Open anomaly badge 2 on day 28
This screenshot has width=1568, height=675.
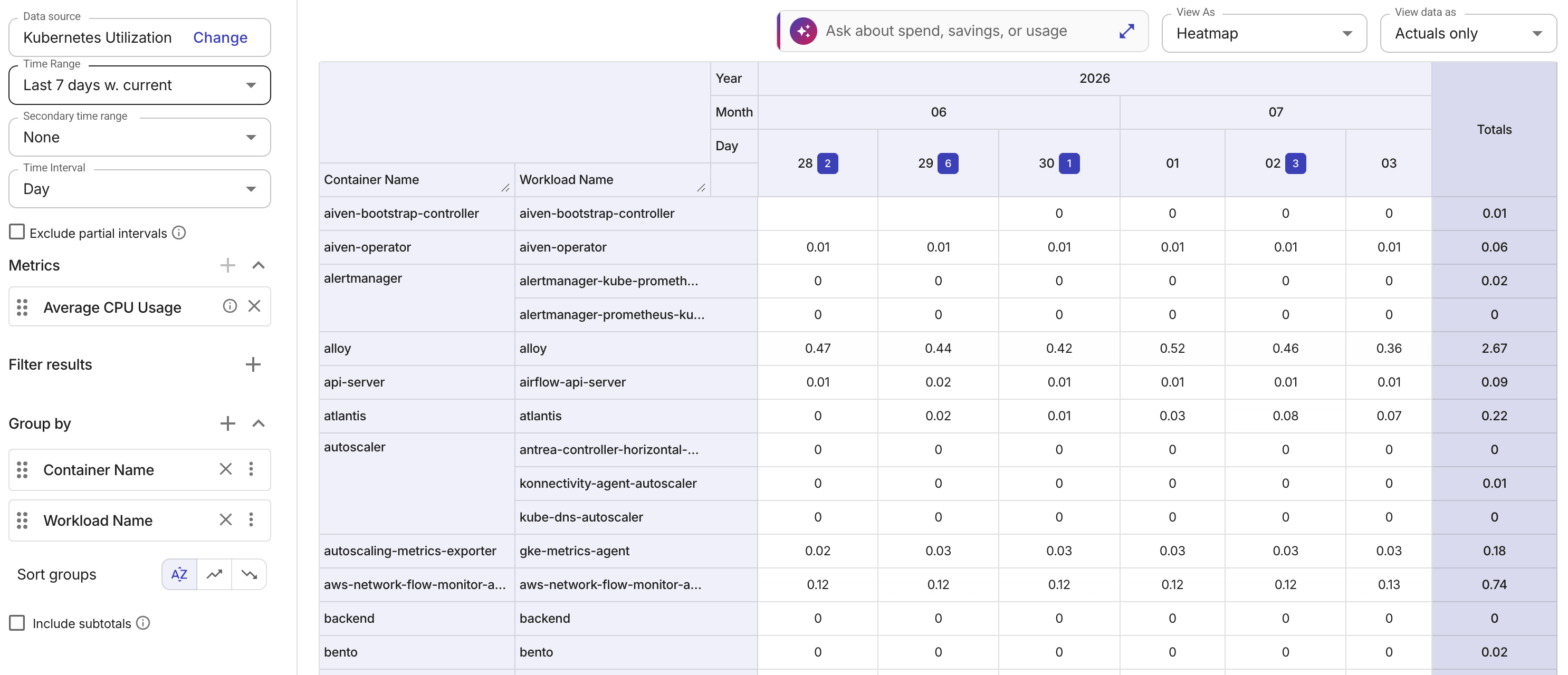pyautogui.click(x=827, y=163)
